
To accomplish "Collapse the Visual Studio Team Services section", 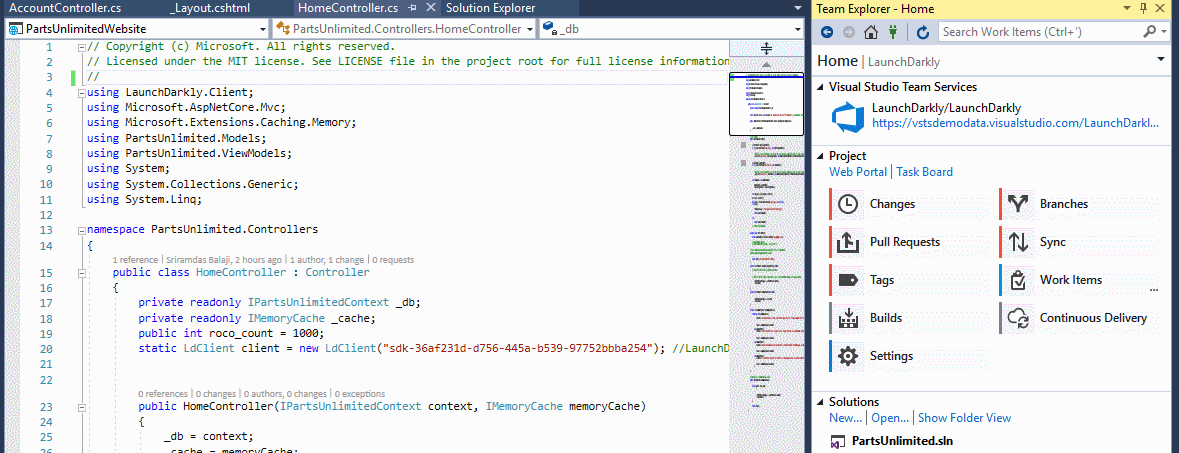I will coord(821,87).
